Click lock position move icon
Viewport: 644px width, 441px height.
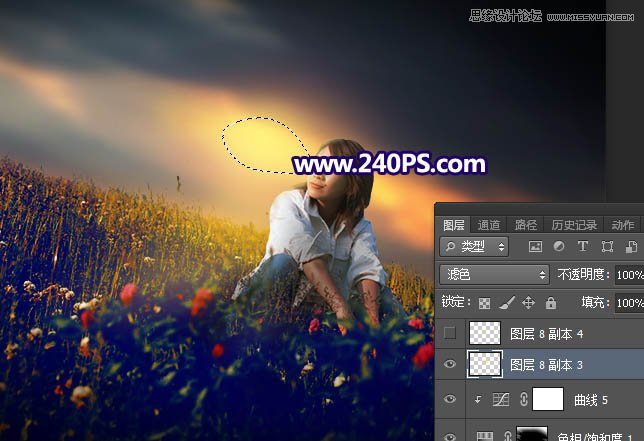pyautogui.click(x=528, y=302)
